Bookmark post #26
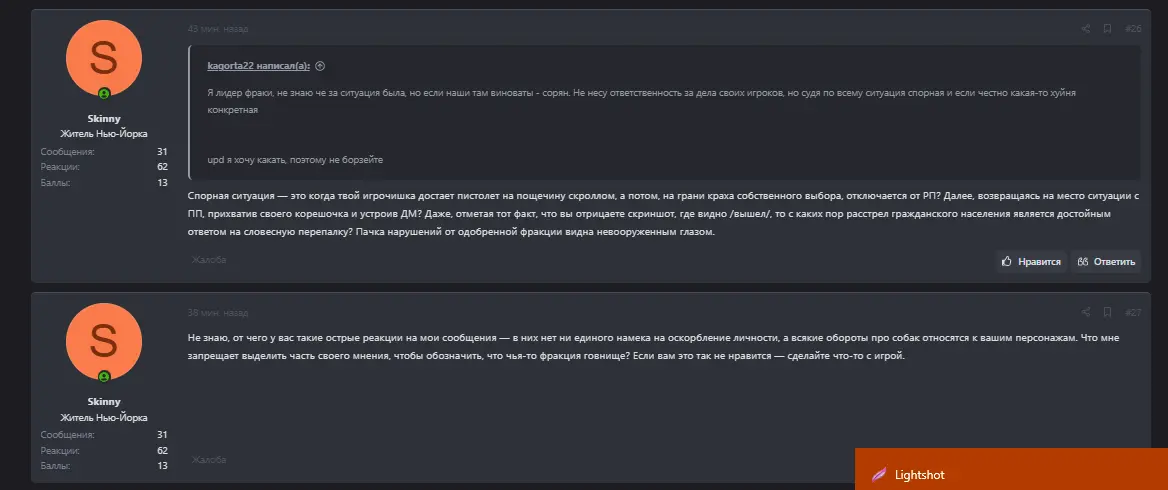The height and width of the screenshot is (490, 1168). [x=1107, y=29]
